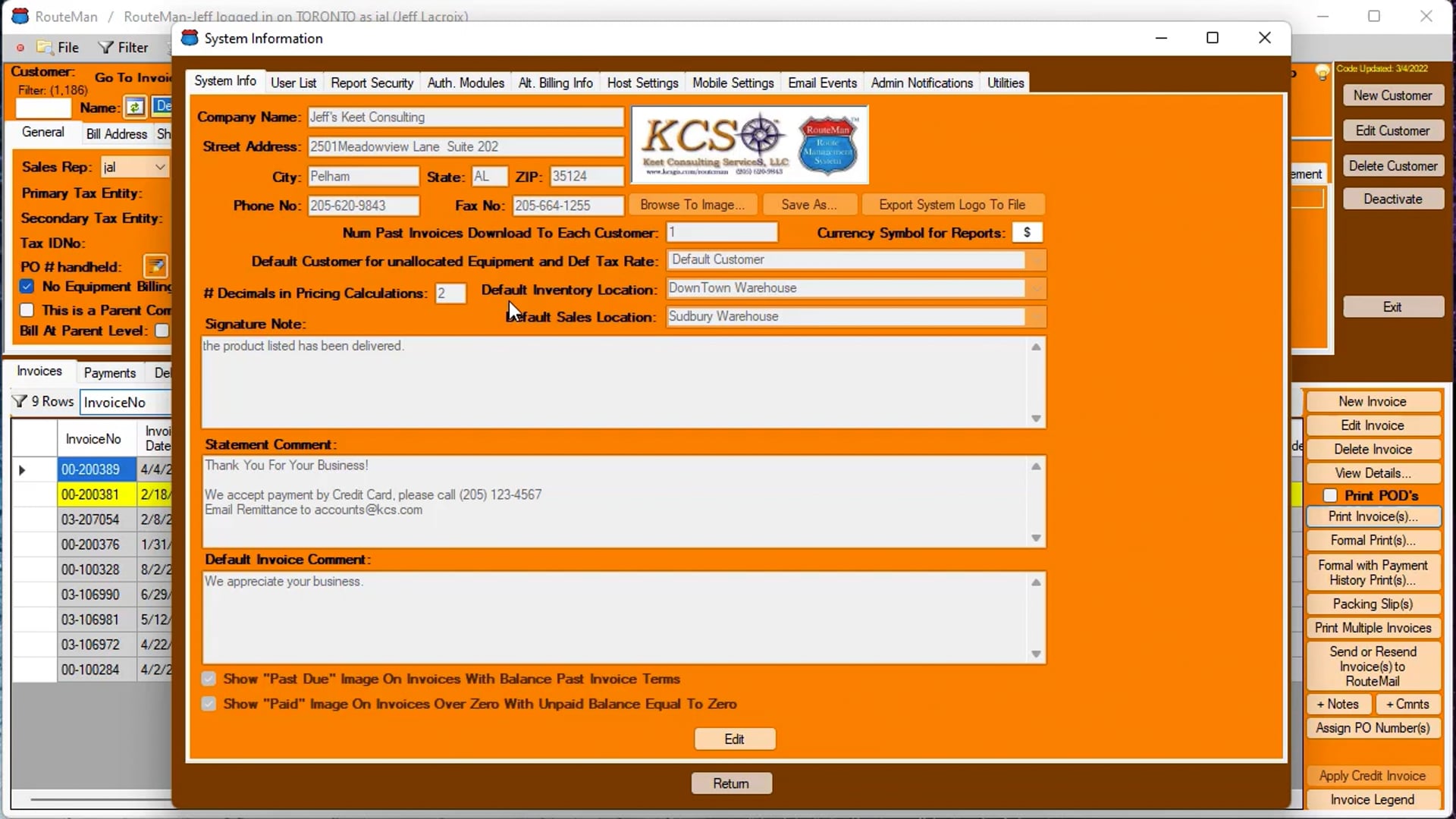Toggle Show Past Due image checkbox

pyautogui.click(x=209, y=679)
